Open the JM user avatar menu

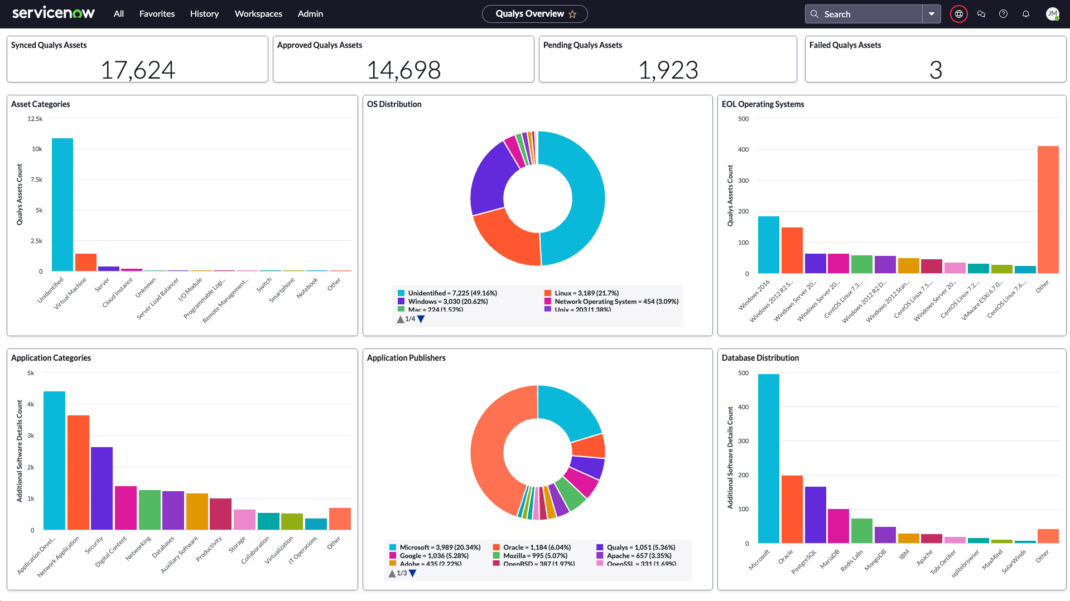1052,14
